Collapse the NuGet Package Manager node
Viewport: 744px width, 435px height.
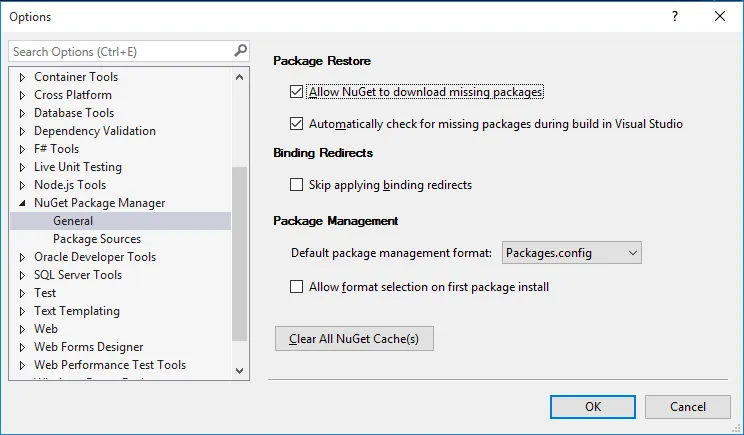23,203
